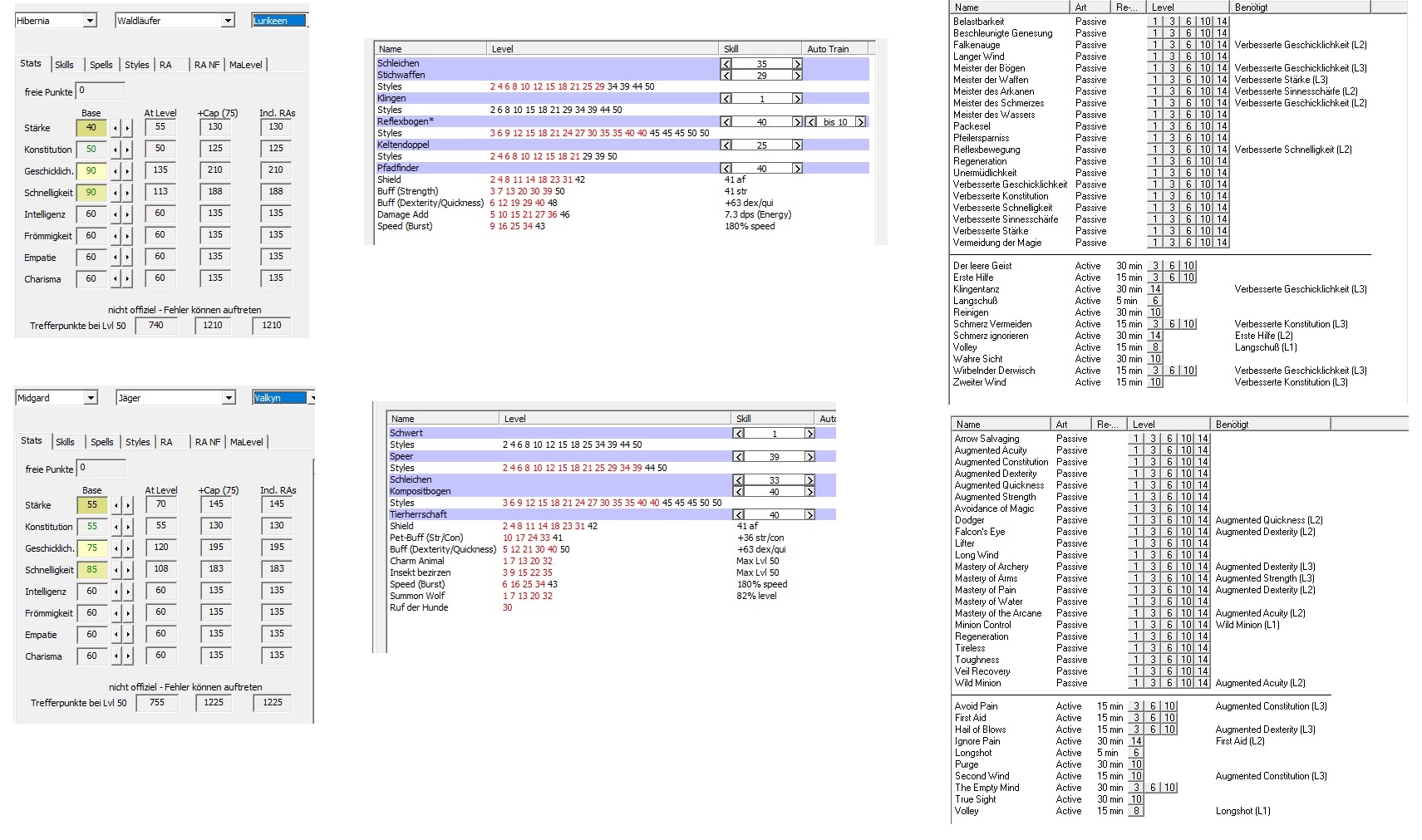Select level 10 for Meister der Bögen
This screenshot has height=840, width=1422.
(1205, 68)
